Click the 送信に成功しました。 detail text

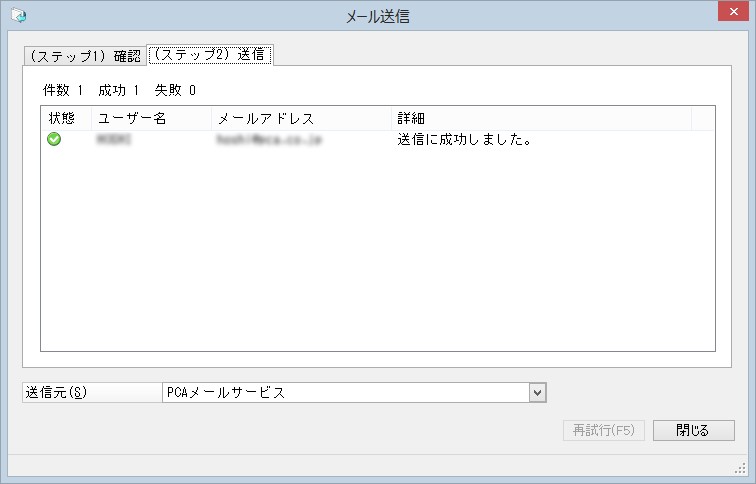click(465, 140)
